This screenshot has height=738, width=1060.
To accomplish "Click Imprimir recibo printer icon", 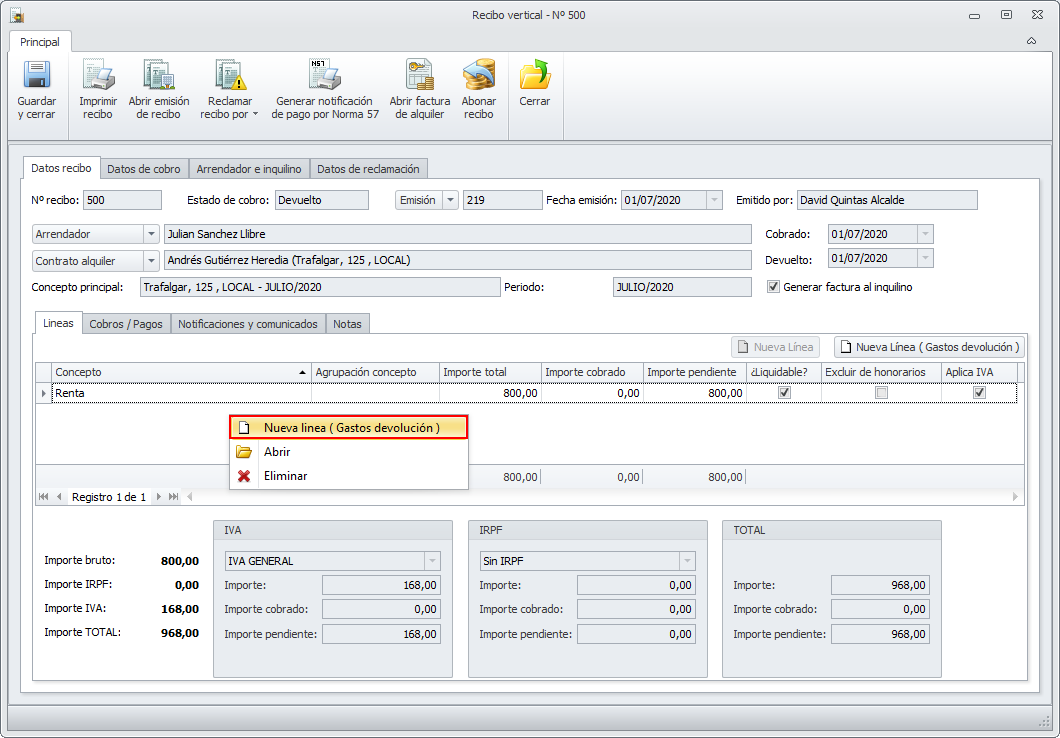I will [x=98, y=77].
